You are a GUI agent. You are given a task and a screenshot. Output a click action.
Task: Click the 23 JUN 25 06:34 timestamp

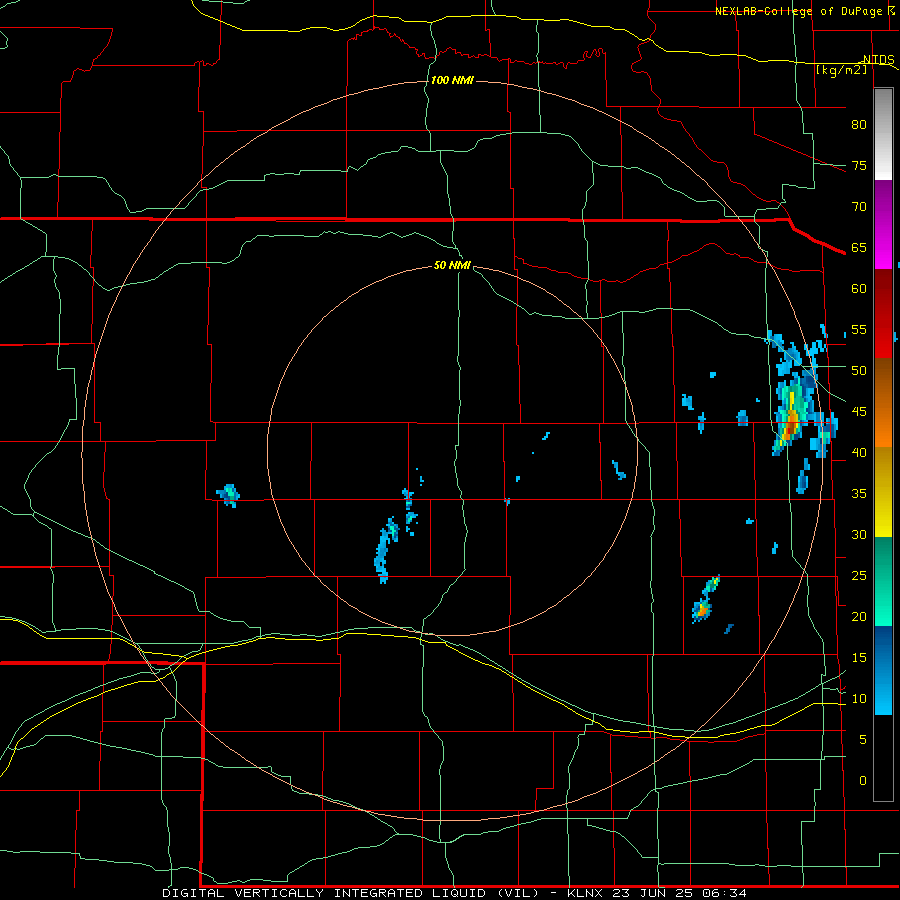(679, 893)
